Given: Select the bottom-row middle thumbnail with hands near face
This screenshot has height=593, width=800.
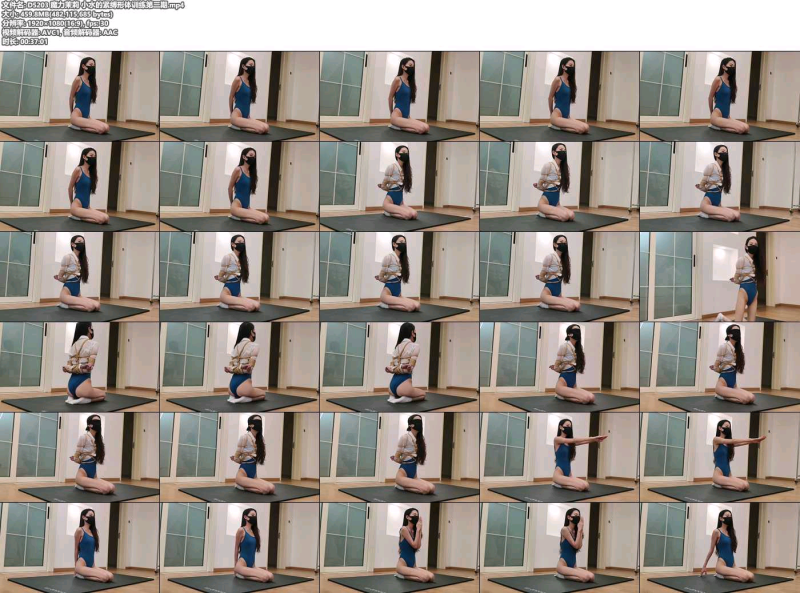Looking at the screenshot, I should click(399, 548).
